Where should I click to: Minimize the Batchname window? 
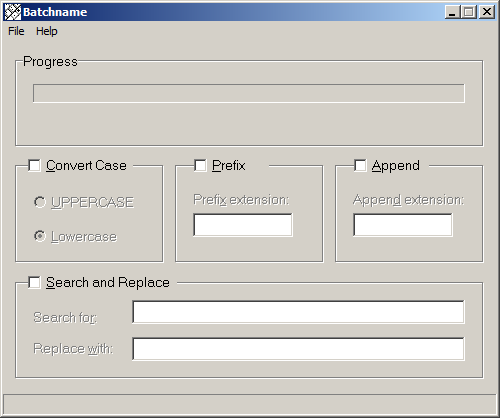coord(452,12)
